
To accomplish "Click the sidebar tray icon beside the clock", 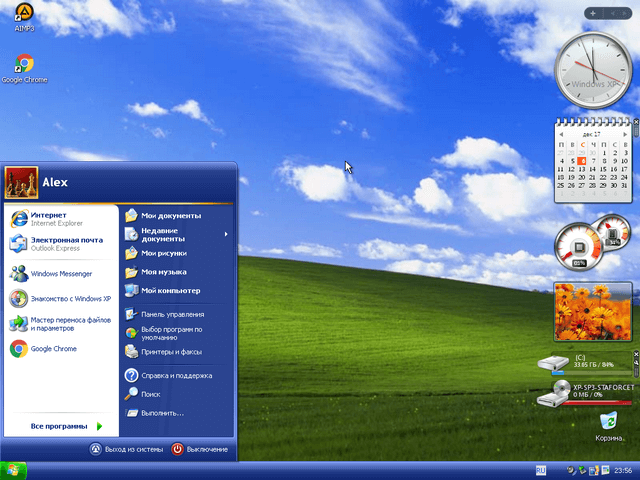I will click(605, 470).
